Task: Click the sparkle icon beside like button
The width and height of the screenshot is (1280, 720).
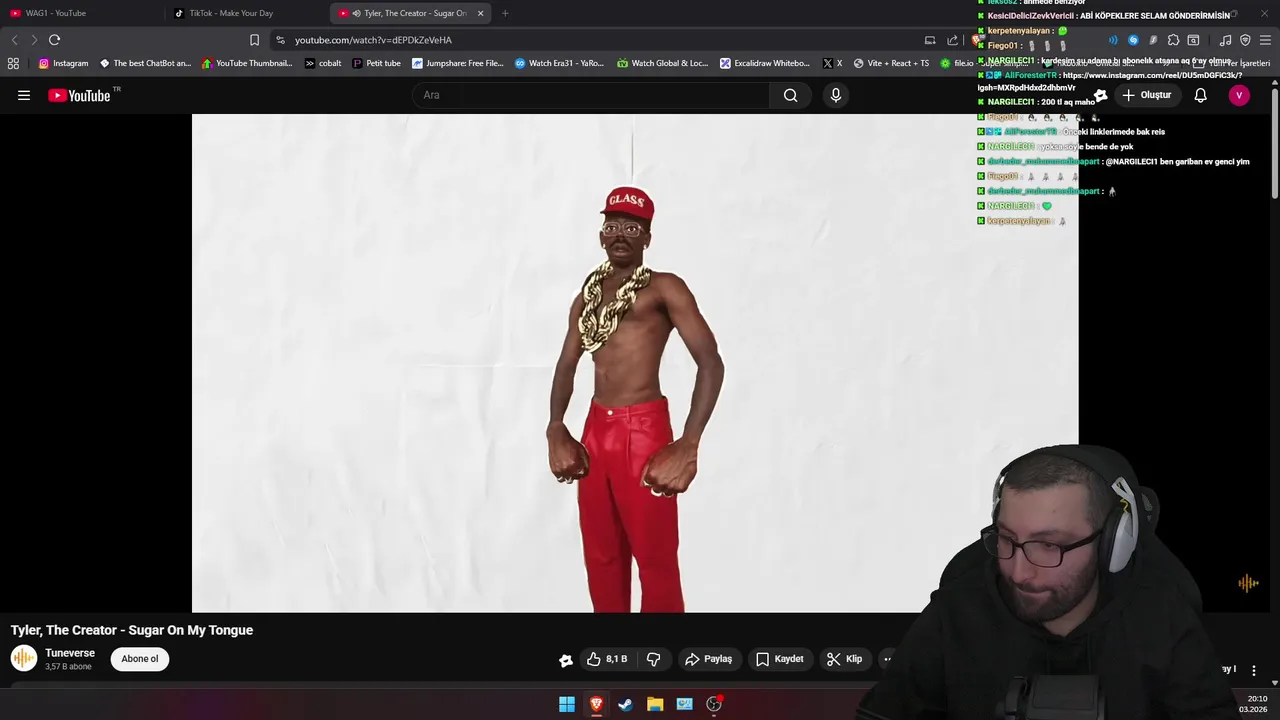Action: pos(566,659)
